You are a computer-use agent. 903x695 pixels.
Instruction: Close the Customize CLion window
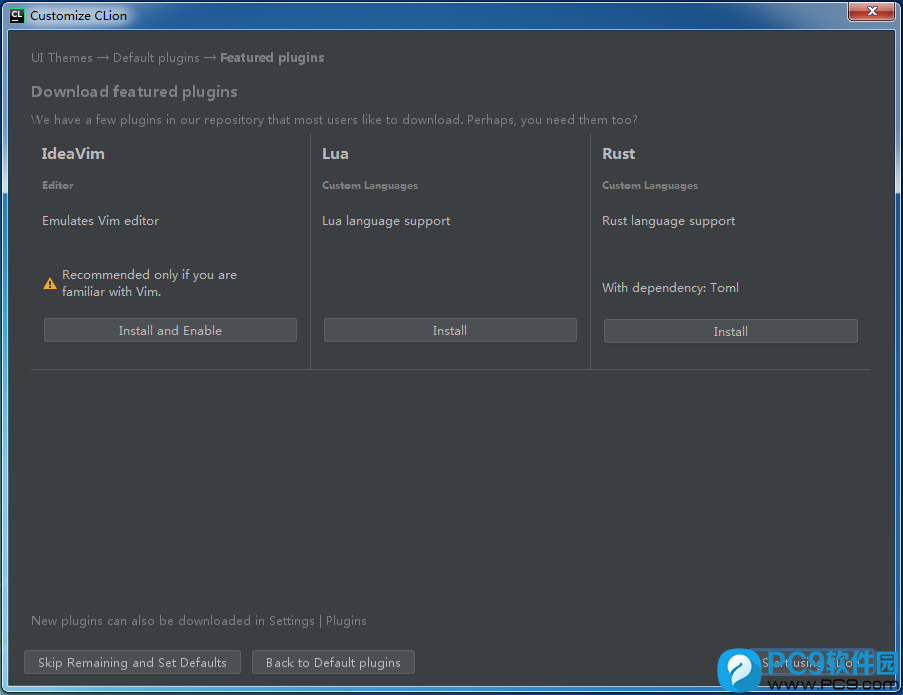click(x=872, y=11)
